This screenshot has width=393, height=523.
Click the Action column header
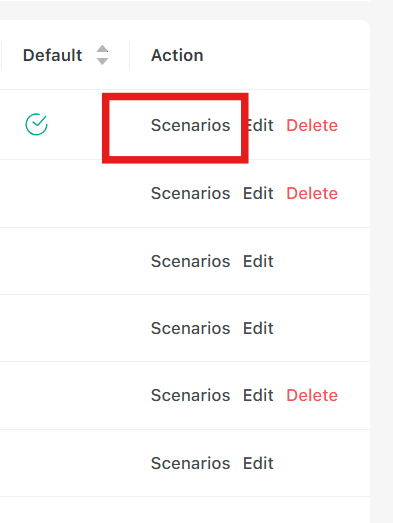(x=177, y=55)
